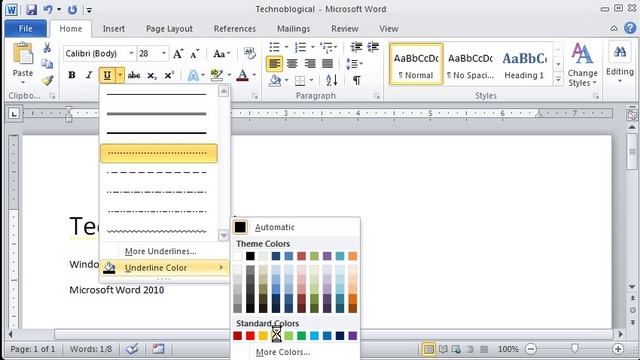Click tab selector L box at ruler
Image resolution: width=640 pixels, height=360 pixels.
click(14, 113)
